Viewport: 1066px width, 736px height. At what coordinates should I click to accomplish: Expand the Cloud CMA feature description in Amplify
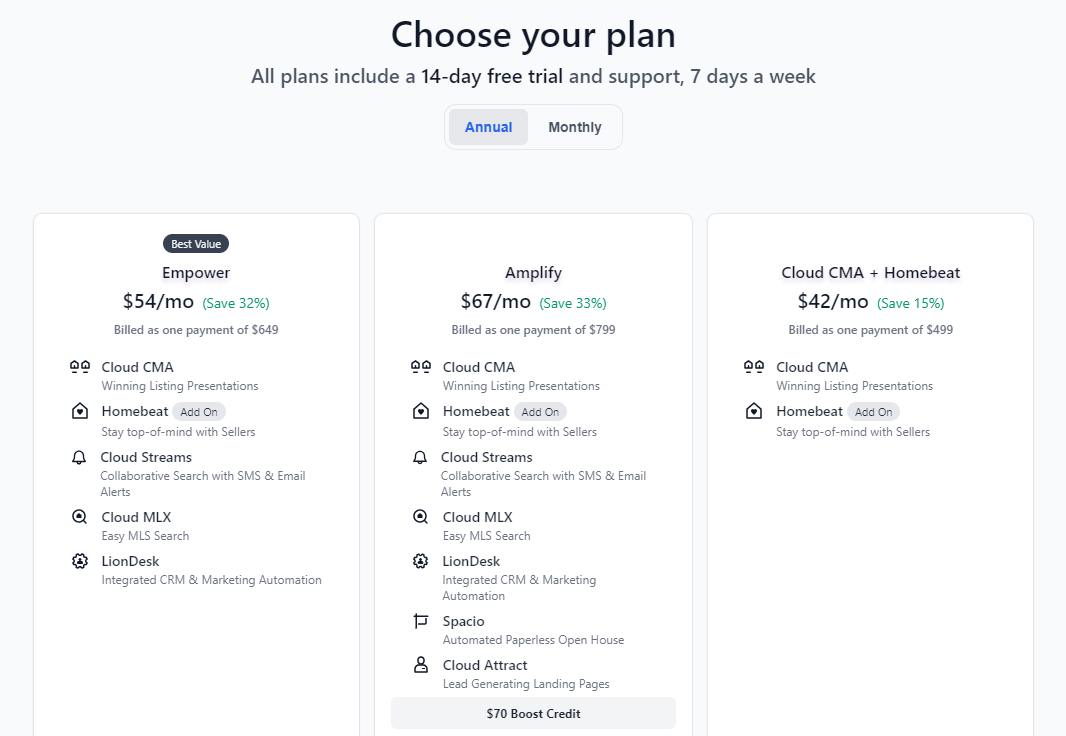pyautogui.click(x=477, y=368)
